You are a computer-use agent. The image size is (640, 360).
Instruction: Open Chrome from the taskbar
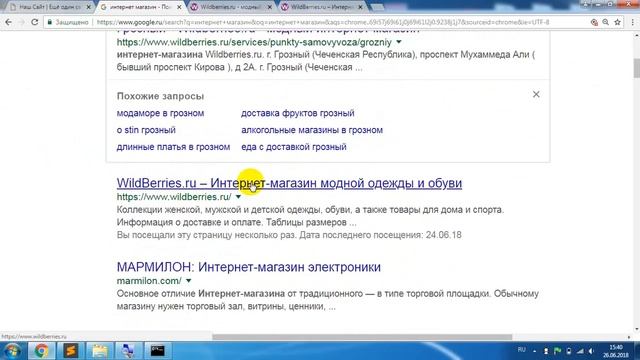pos(41,351)
